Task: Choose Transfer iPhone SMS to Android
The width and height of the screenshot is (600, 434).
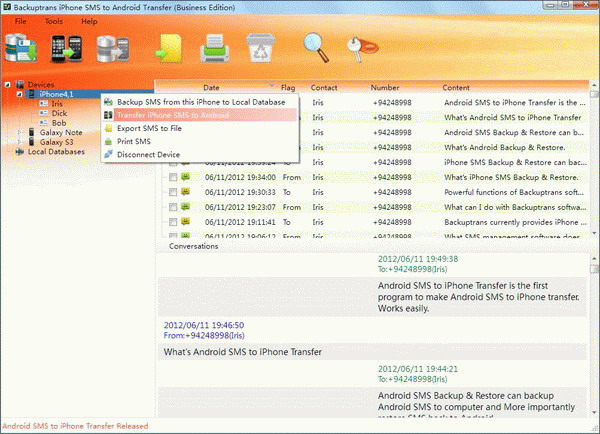Action: click(200, 115)
